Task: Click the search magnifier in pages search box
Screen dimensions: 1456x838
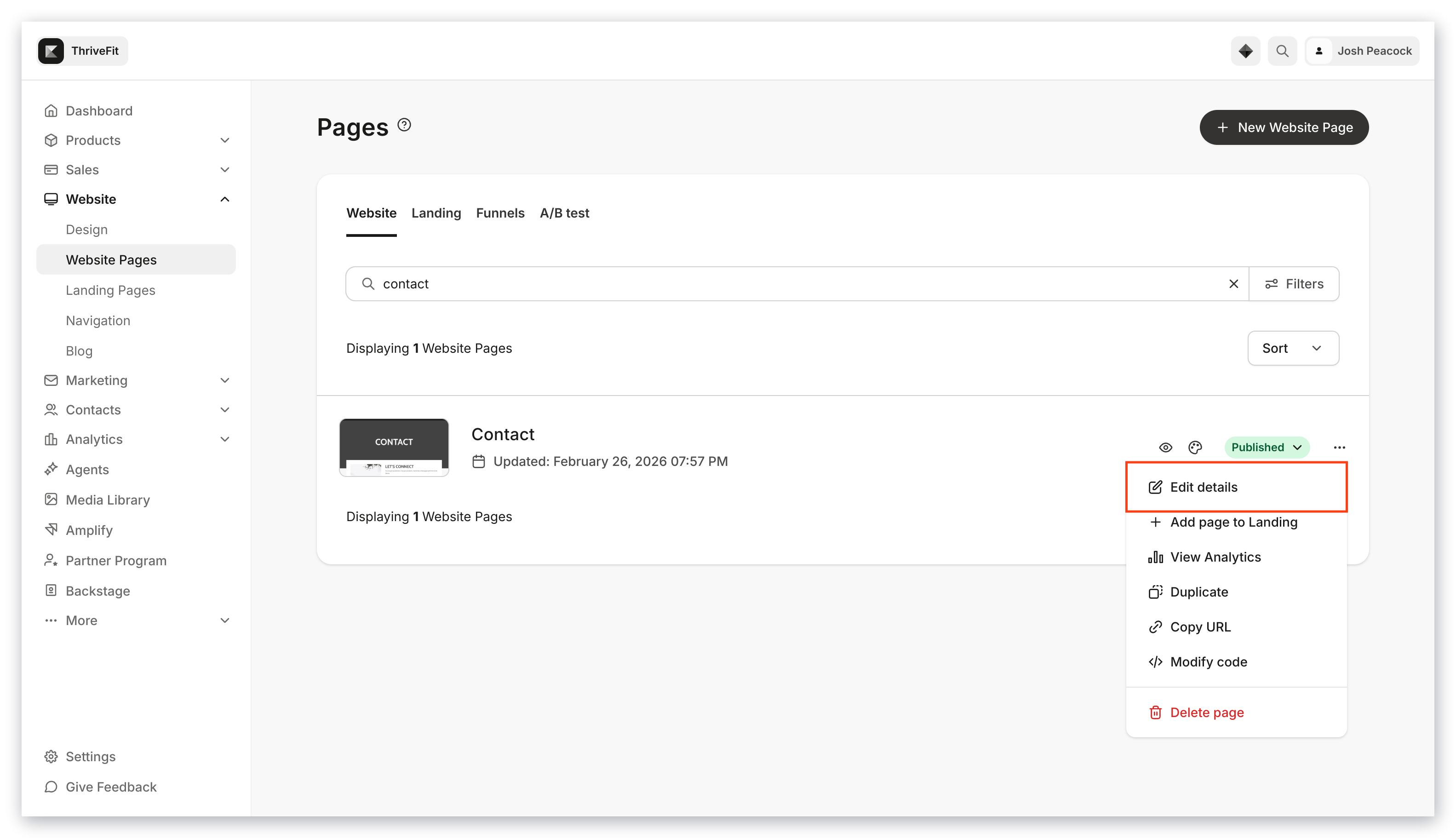Action: pos(368,284)
